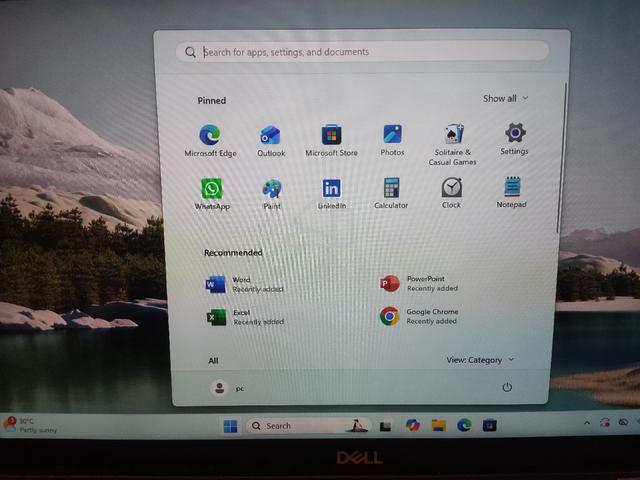Viewport: 640px width, 480px height.
Task: Click the Windows Start button on taskbar
Action: tap(230, 426)
